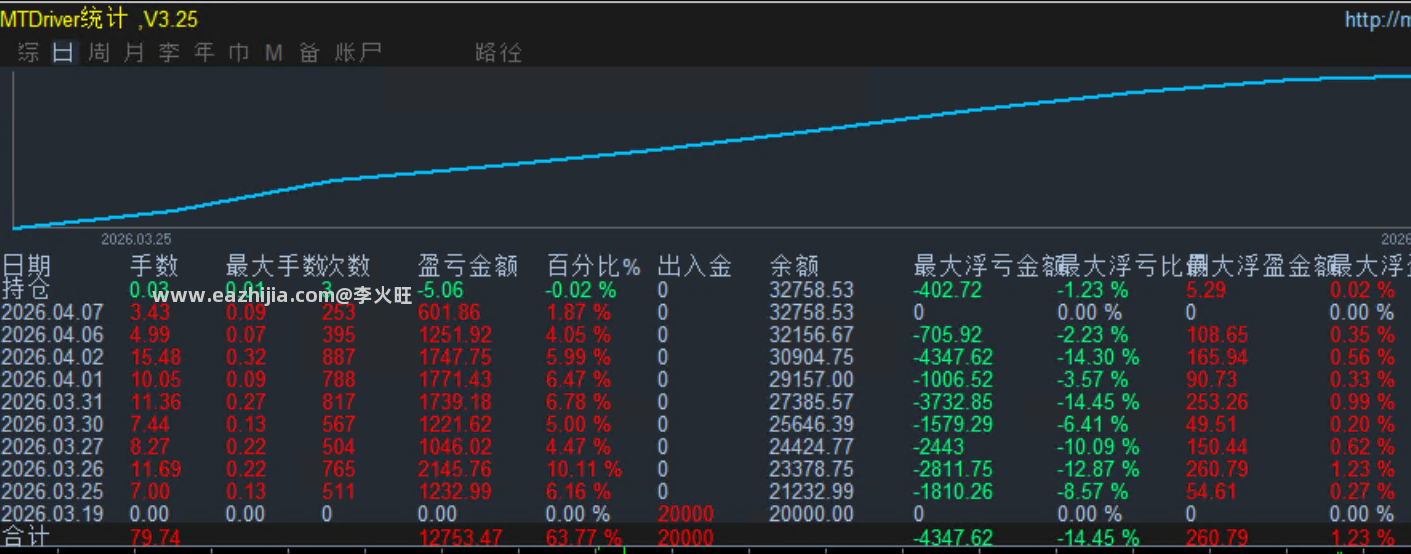The width and height of the screenshot is (1411, 554).
Task: Click the balance value 25646.39
Action: [x=812, y=424]
